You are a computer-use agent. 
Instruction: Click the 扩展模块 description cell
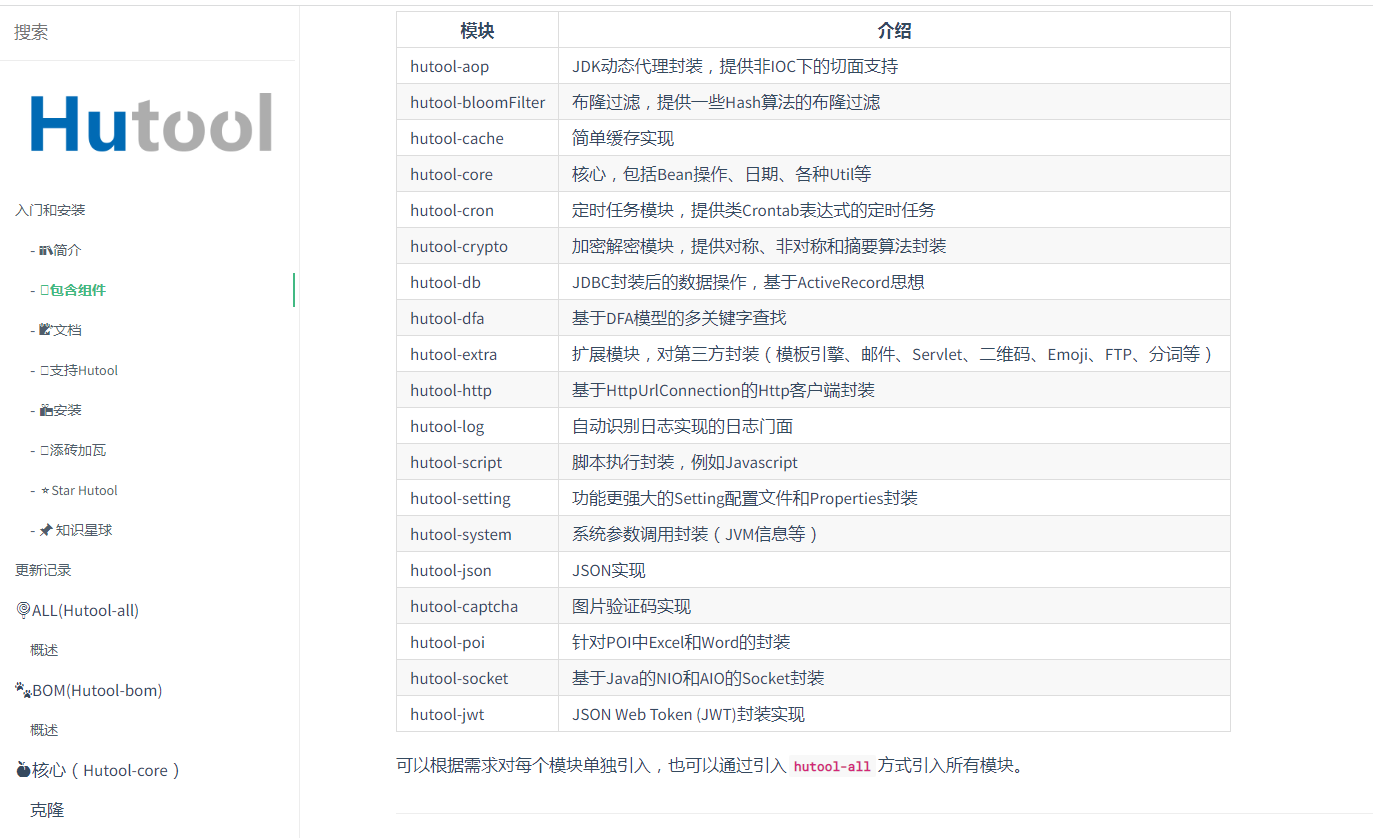coord(894,354)
